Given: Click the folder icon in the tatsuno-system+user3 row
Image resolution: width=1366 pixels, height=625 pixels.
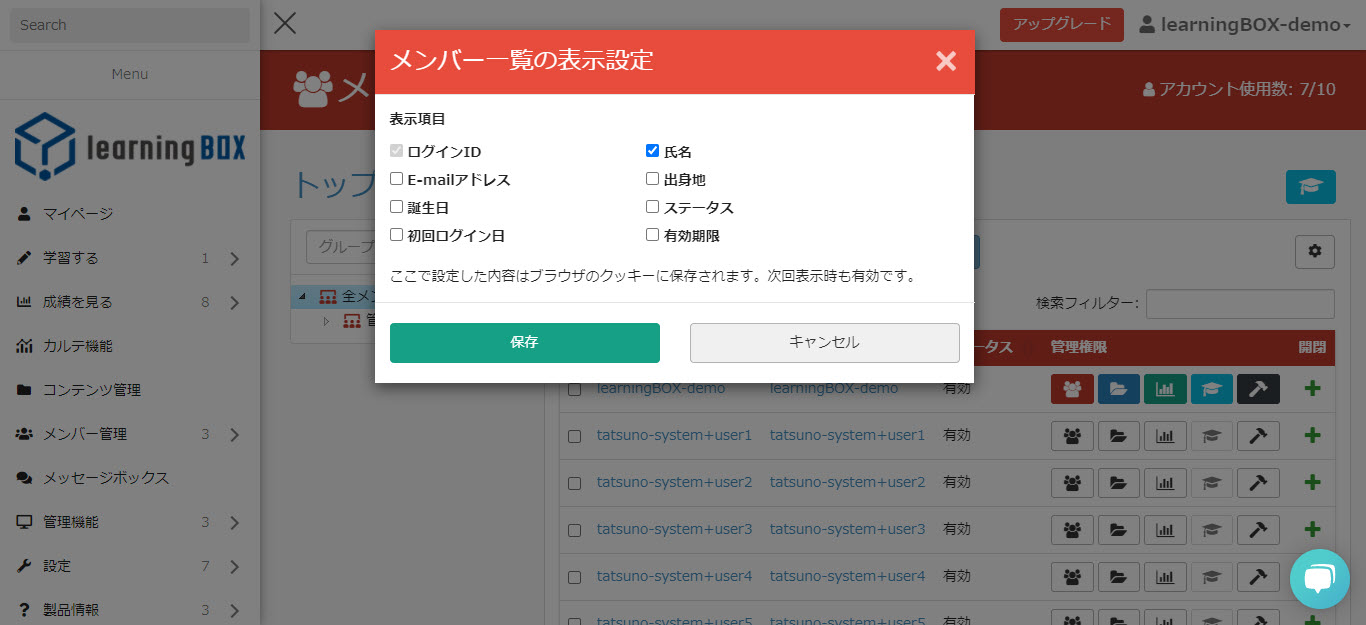Looking at the screenshot, I should click(x=1119, y=530).
